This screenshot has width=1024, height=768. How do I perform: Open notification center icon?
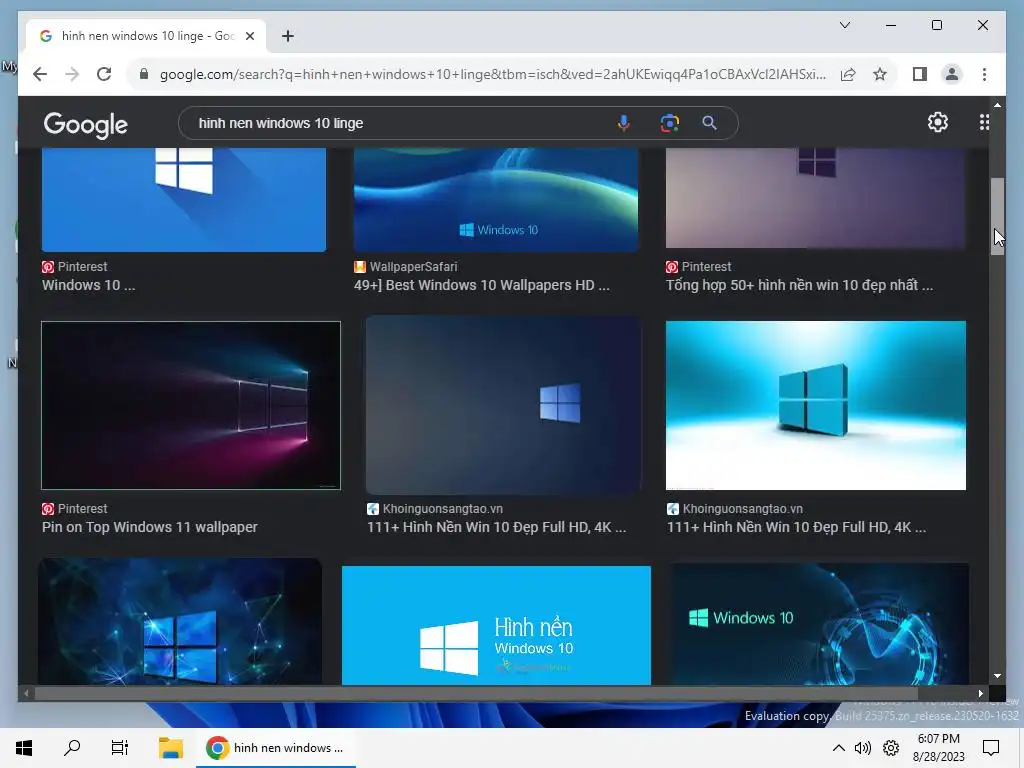coord(991,748)
